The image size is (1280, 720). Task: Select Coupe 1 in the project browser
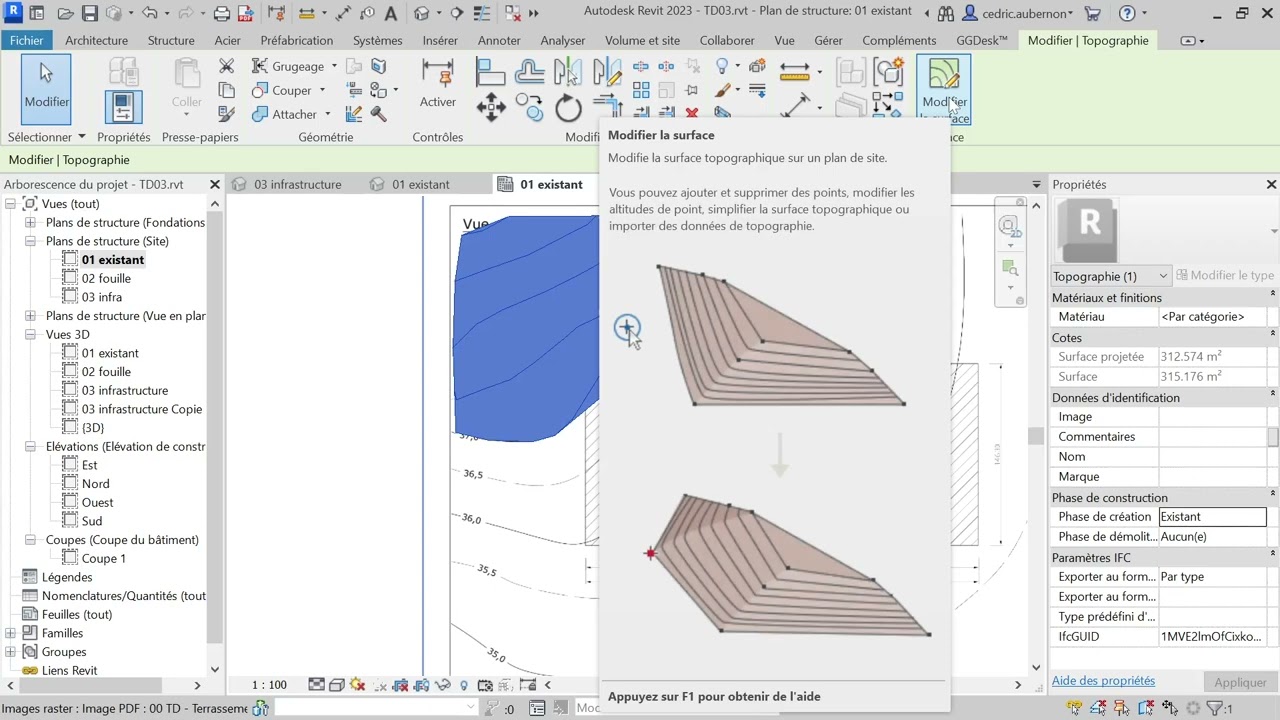pyautogui.click(x=104, y=558)
